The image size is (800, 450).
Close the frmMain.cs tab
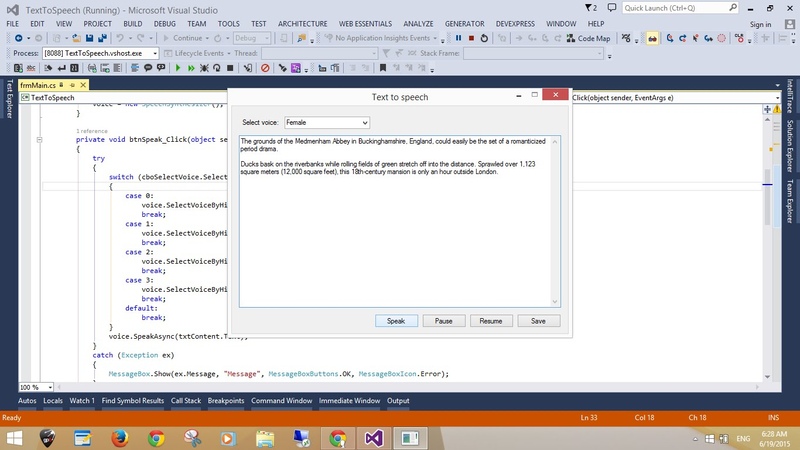[83, 85]
